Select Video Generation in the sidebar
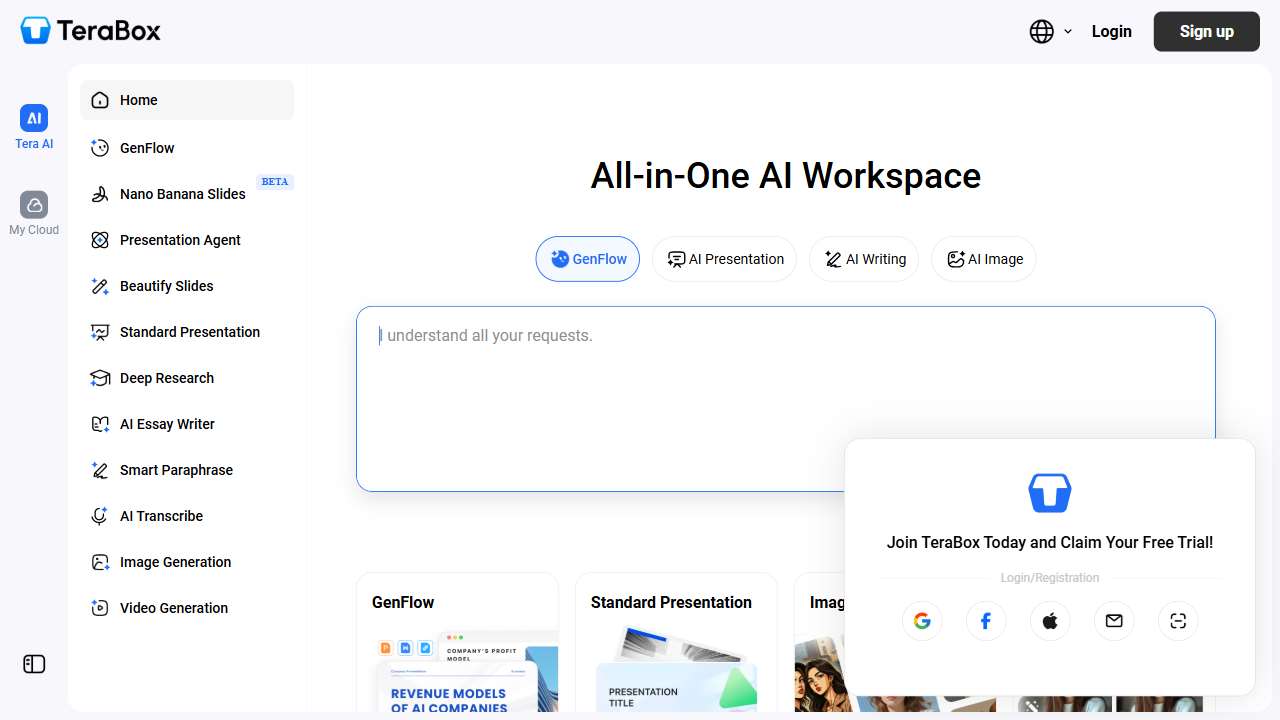The image size is (1280, 720). pos(173,608)
